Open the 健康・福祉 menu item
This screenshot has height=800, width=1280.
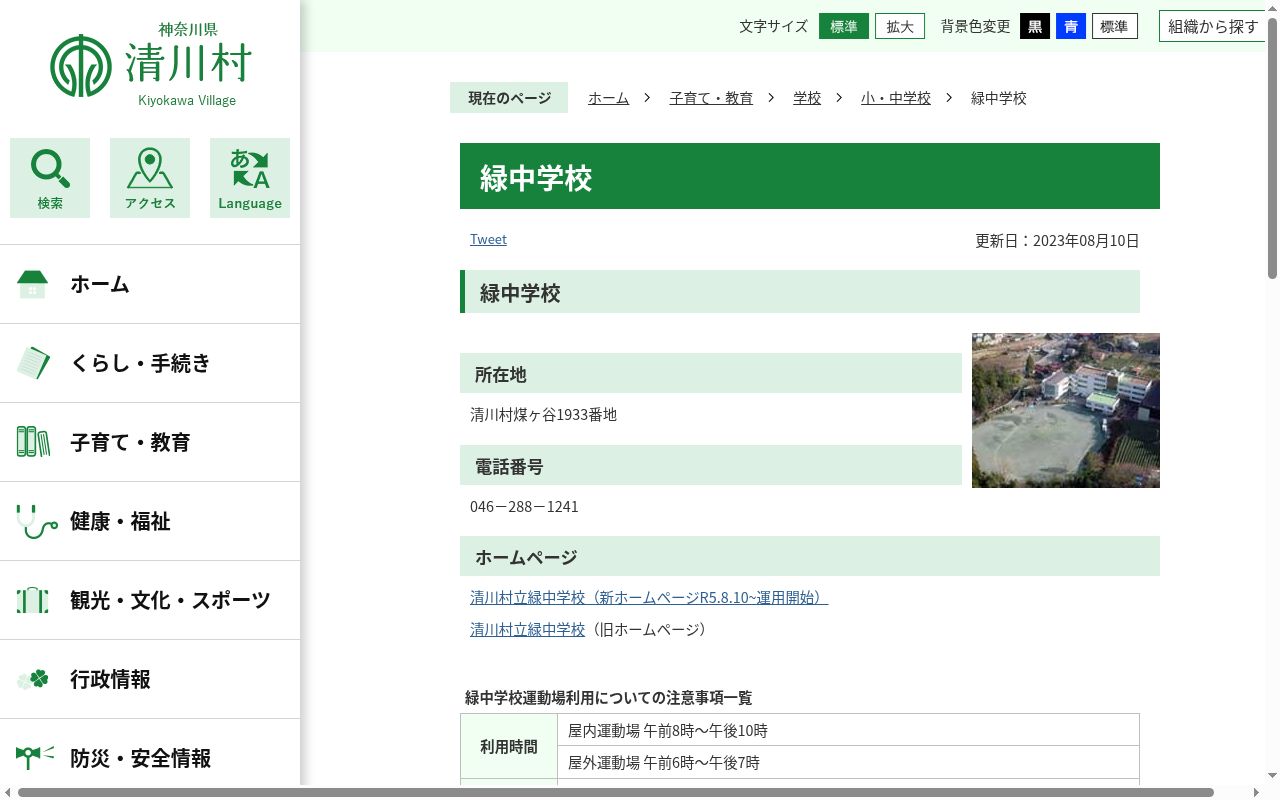[x=150, y=521]
